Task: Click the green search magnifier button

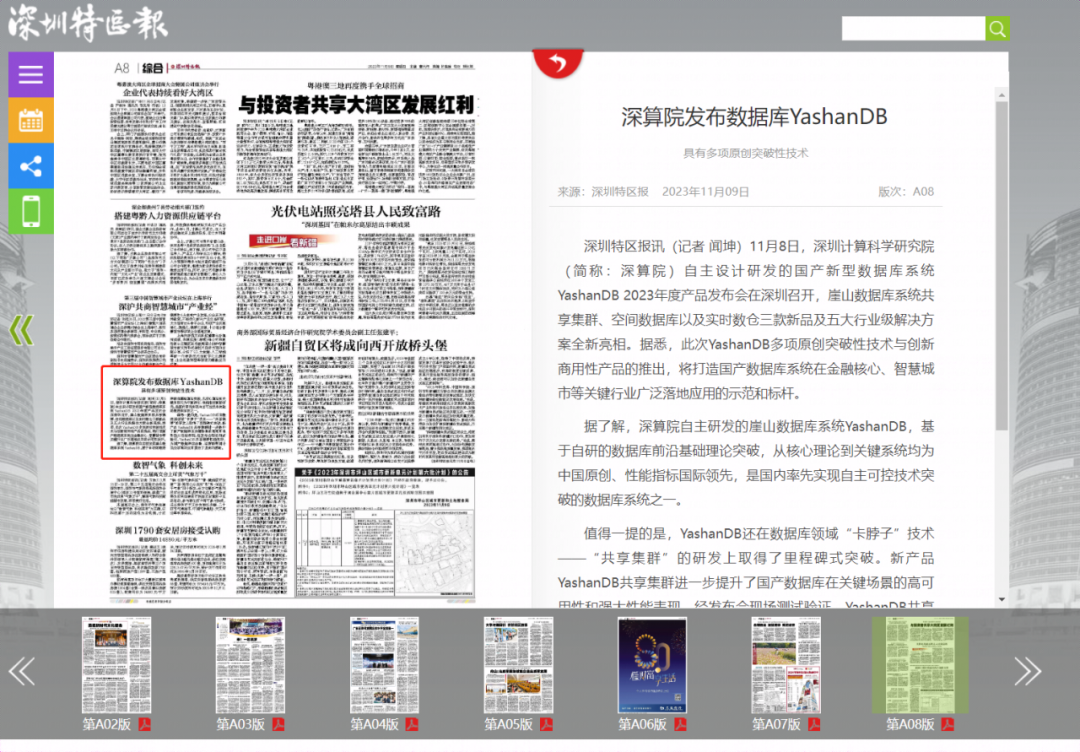Action: pos(997,28)
